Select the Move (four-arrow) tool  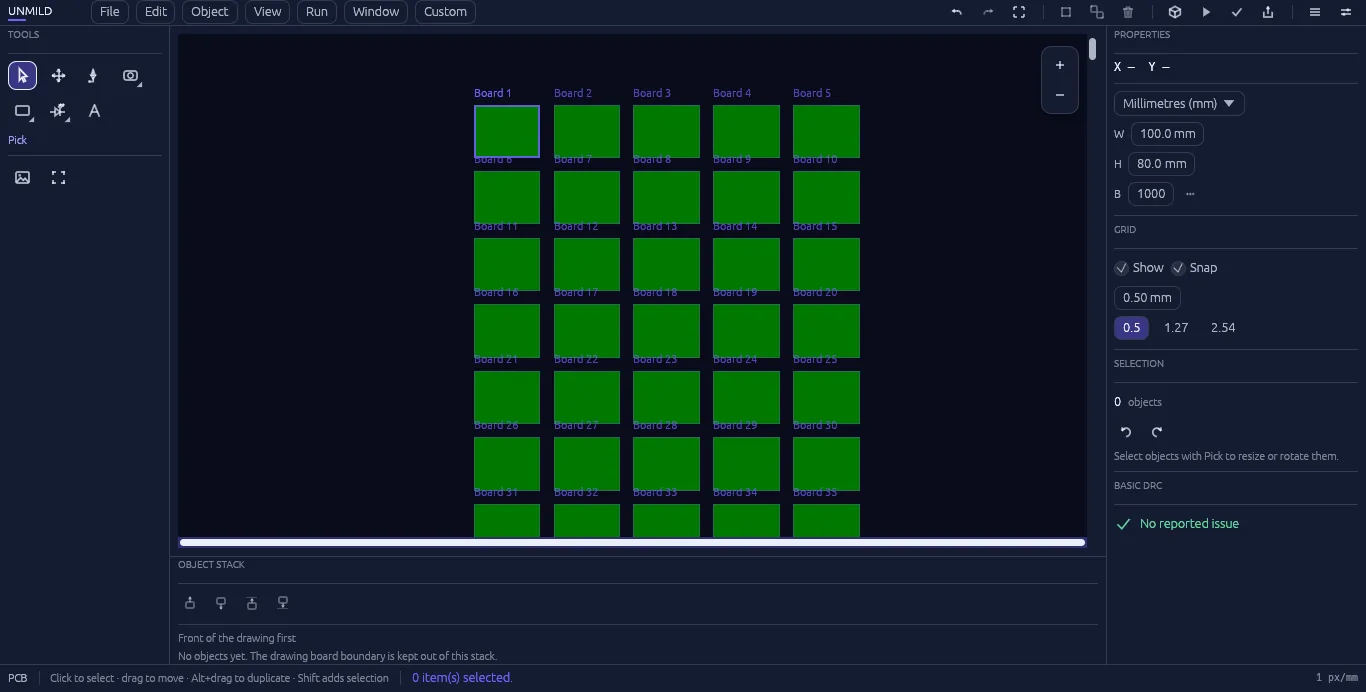pyautogui.click(x=58, y=76)
